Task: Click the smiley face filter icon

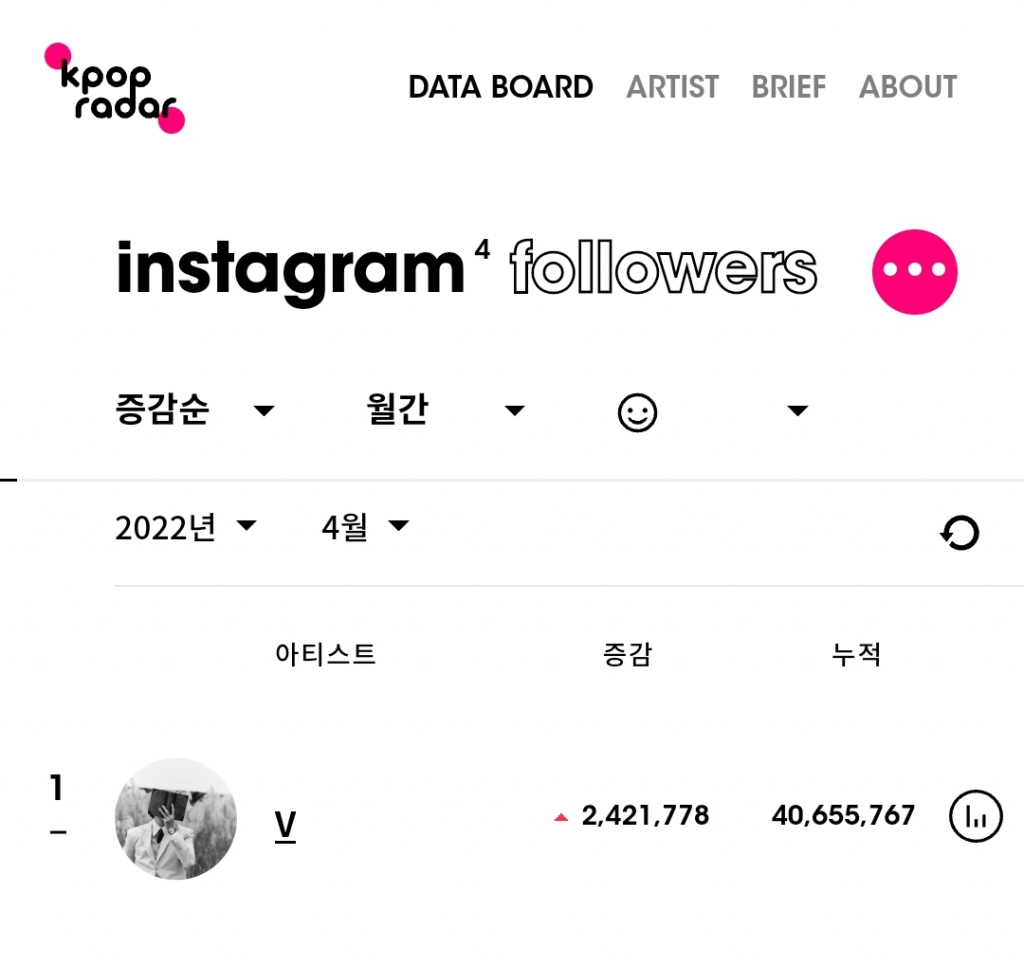Action: coord(637,413)
